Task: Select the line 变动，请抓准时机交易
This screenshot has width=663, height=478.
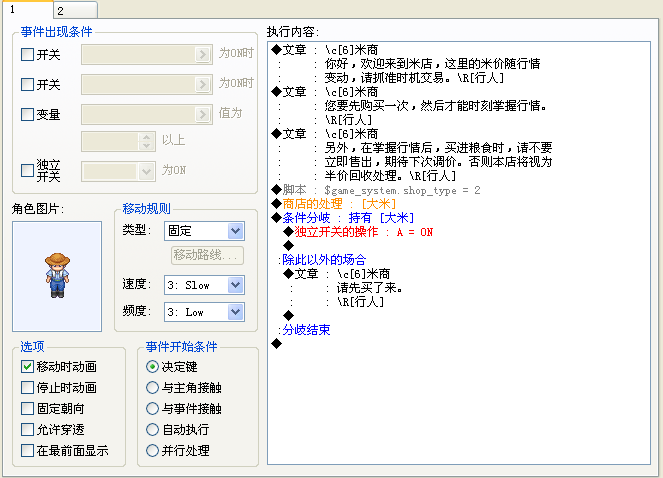Action: (x=414, y=78)
